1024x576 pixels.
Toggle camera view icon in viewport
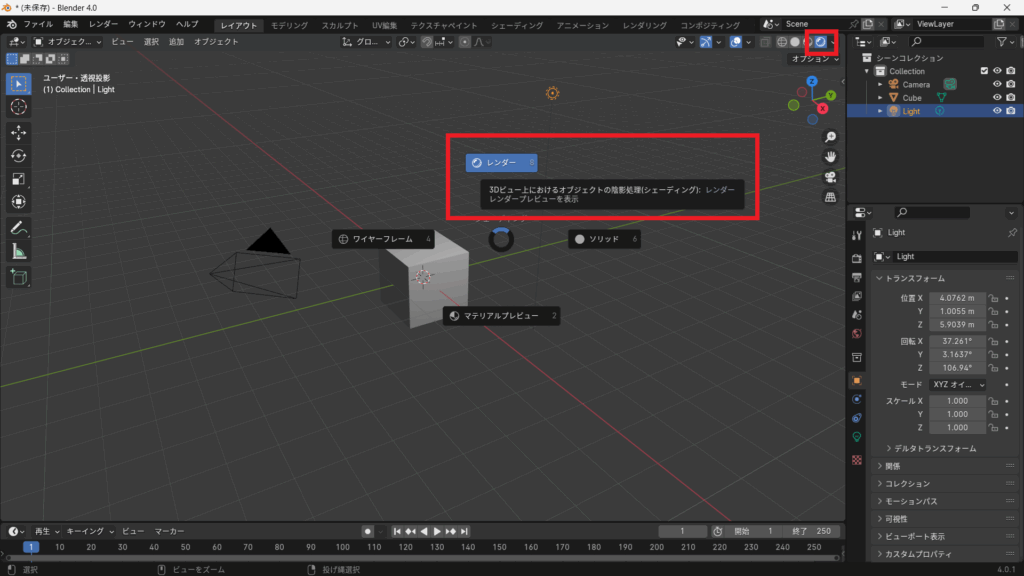[830, 177]
